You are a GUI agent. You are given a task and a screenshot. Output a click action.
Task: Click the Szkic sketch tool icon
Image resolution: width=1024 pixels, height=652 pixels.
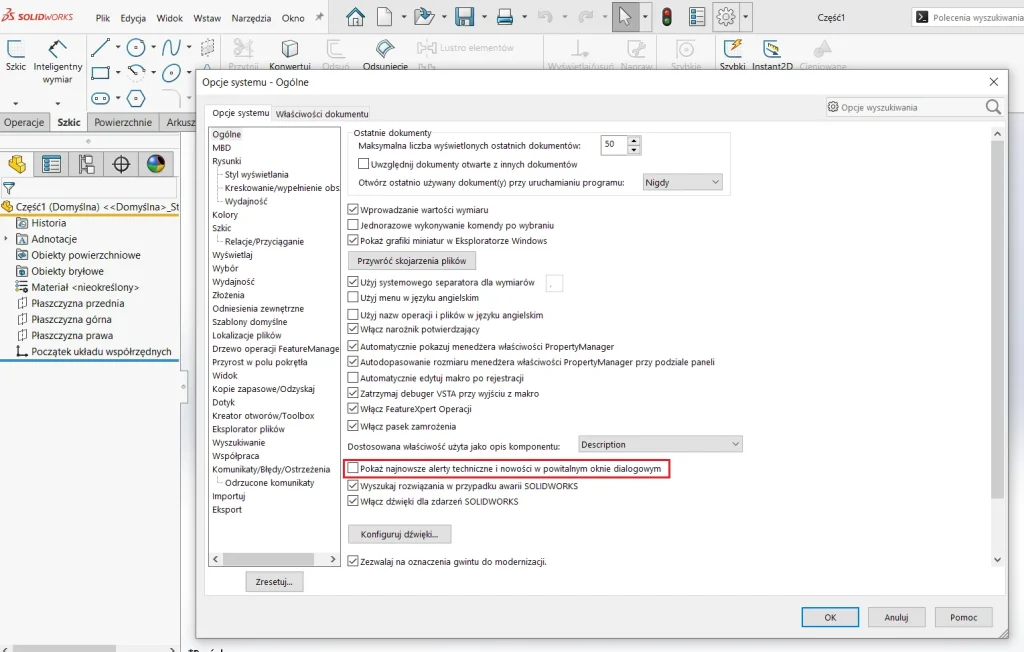[16, 50]
